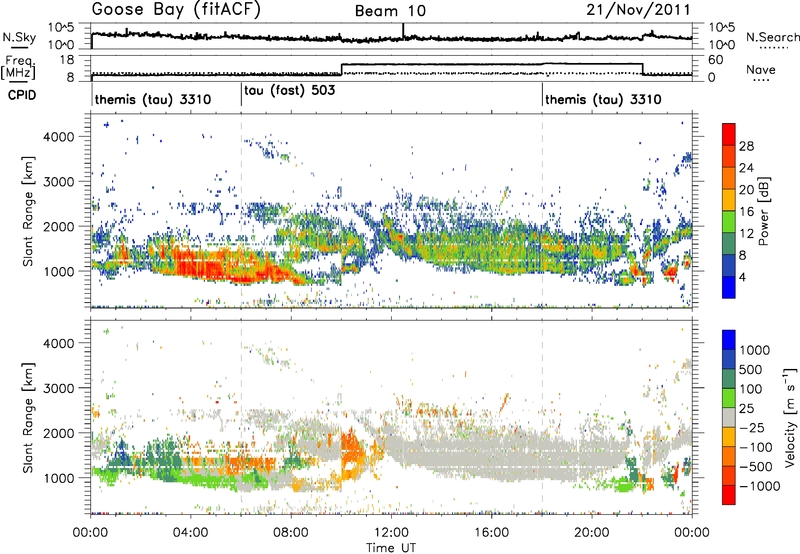
Task: Click the 'Velocity [m s-1]' color bar label
Action: [x=790, y=417]
